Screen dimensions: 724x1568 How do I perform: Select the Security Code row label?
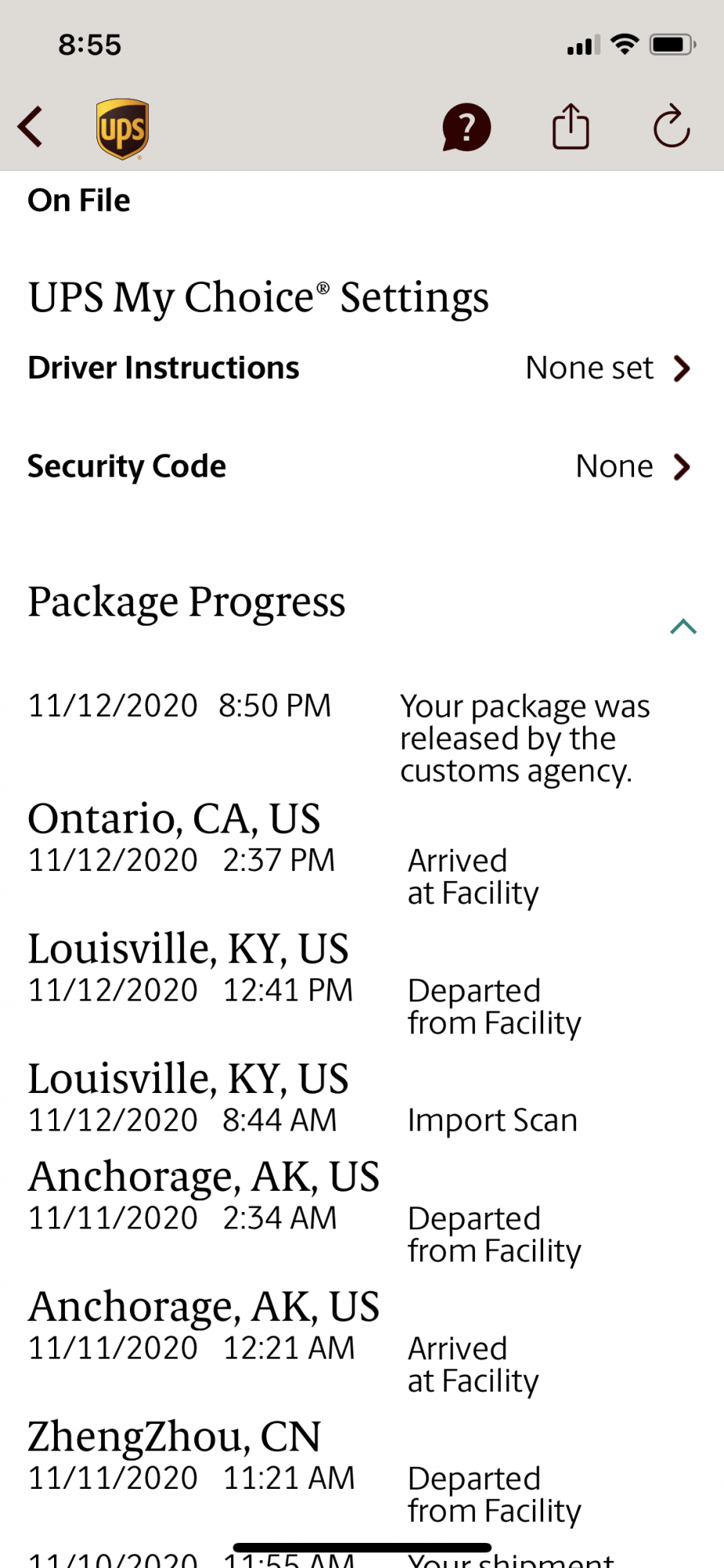coord(127,467)
